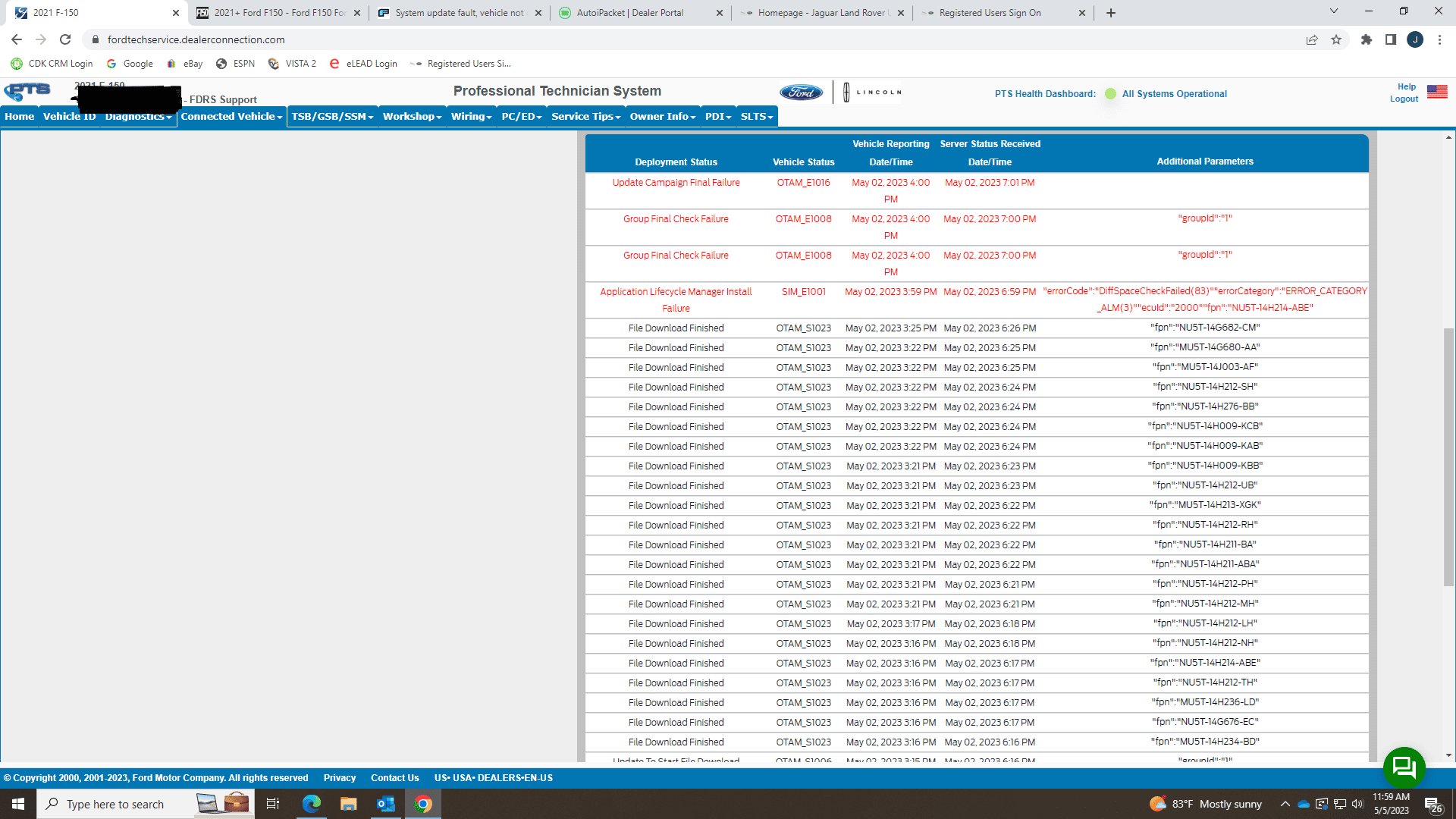The image size is (1456, 819).
Task: Click the Ford oval logo
Action: point(802,93)
